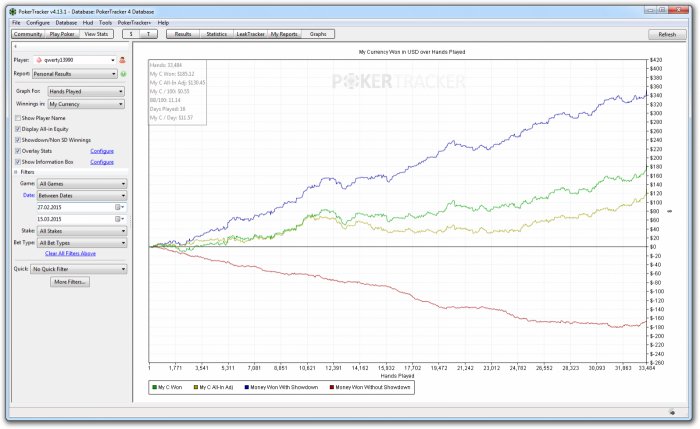Toggle Showdown/Non SD Winnings checkbox
The image size is (700, 429).
18,140
